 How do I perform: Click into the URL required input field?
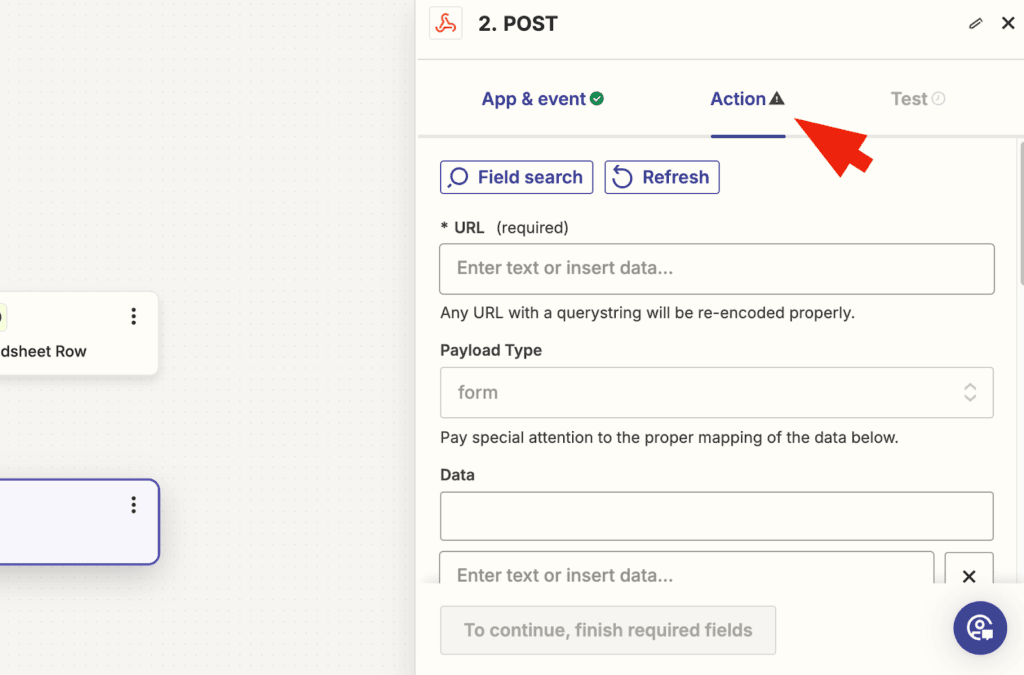tap(717, 268)
